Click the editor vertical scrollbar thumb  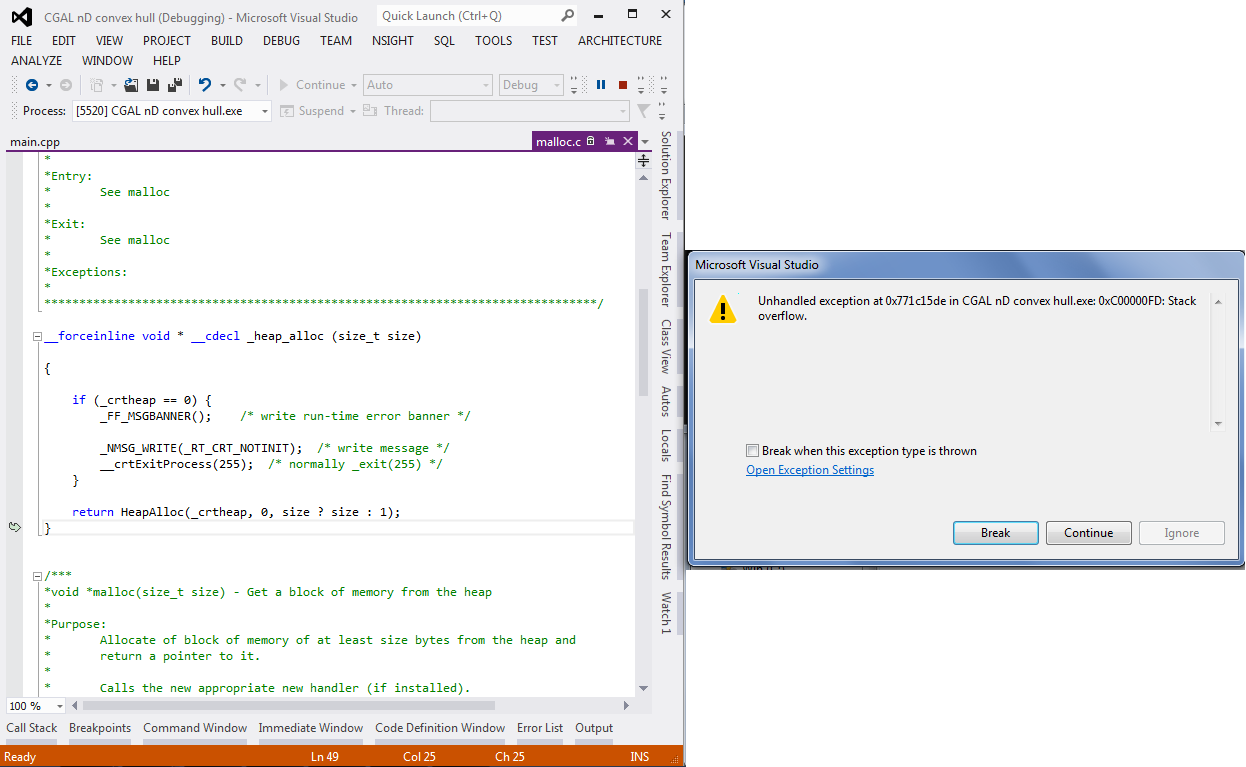(644, 340)
